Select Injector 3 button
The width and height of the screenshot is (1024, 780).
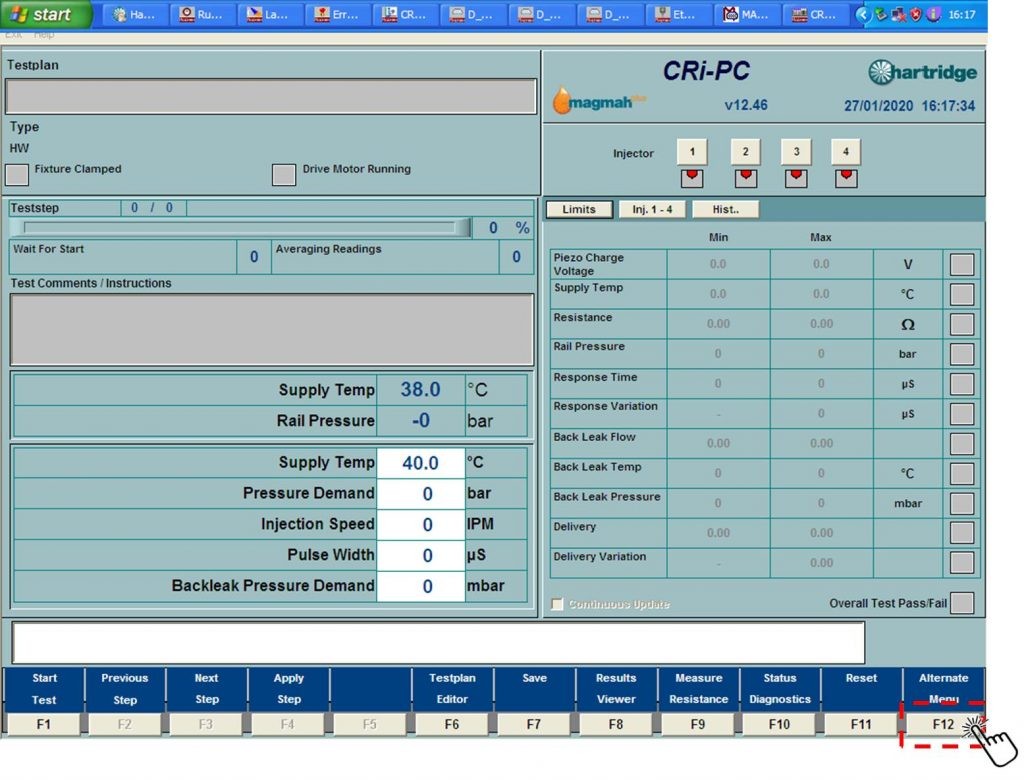pos(795,152)
